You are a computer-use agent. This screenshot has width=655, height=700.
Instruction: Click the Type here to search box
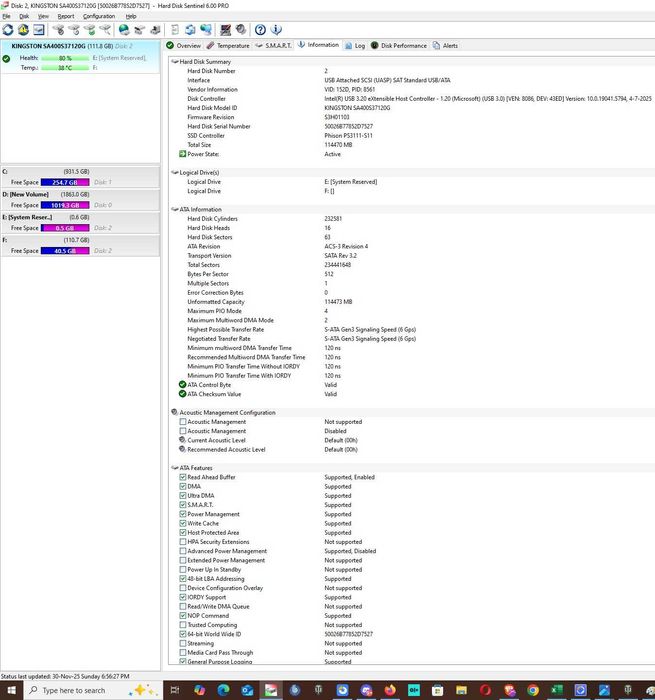click(92, 690)
